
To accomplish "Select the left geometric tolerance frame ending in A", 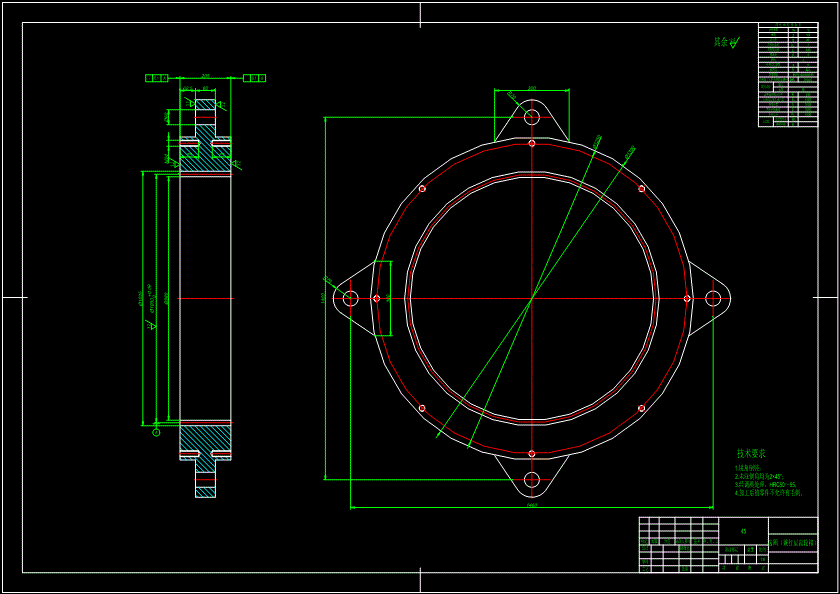I will coord(156,78).
